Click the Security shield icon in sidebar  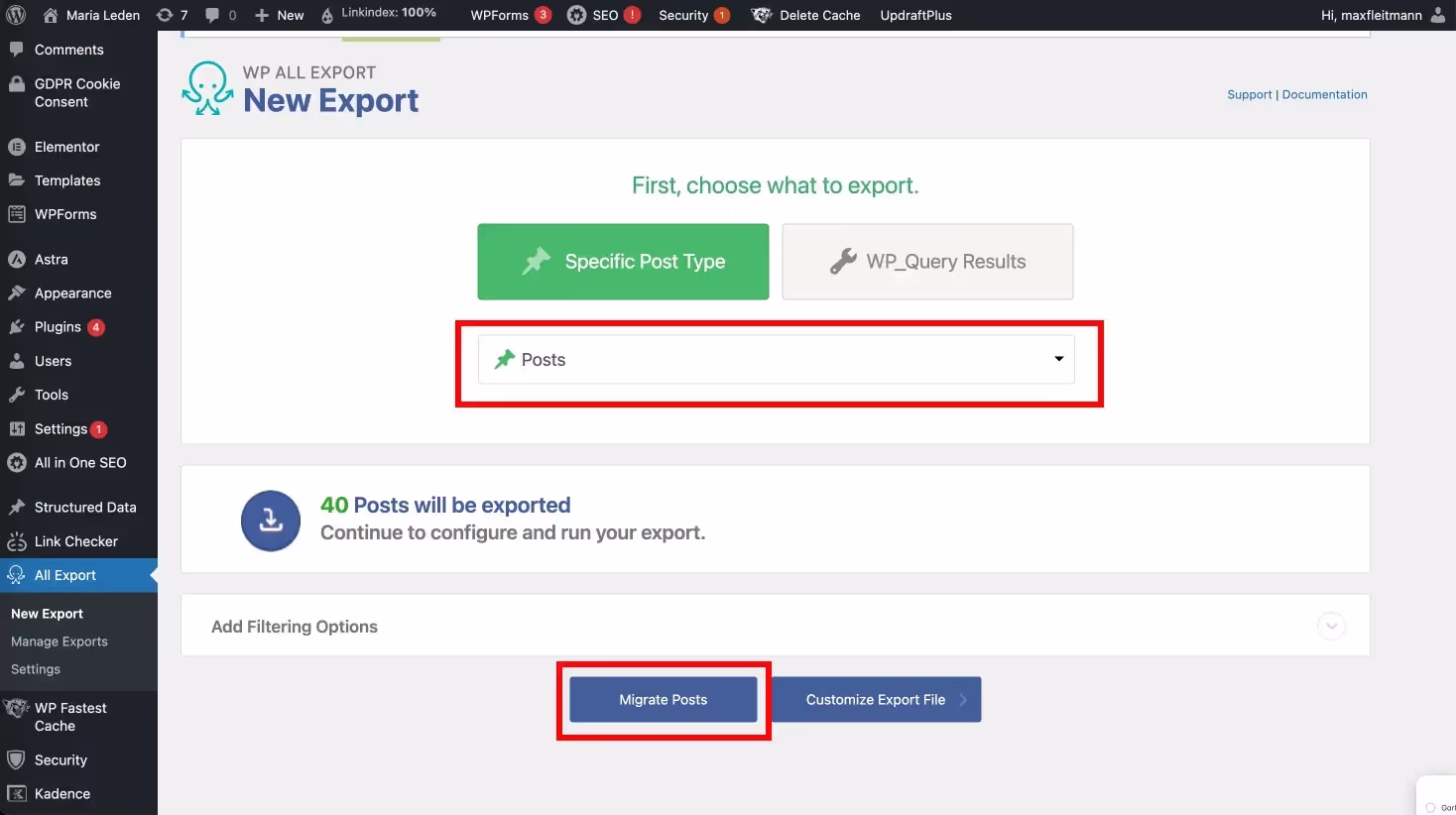(16, 760)
